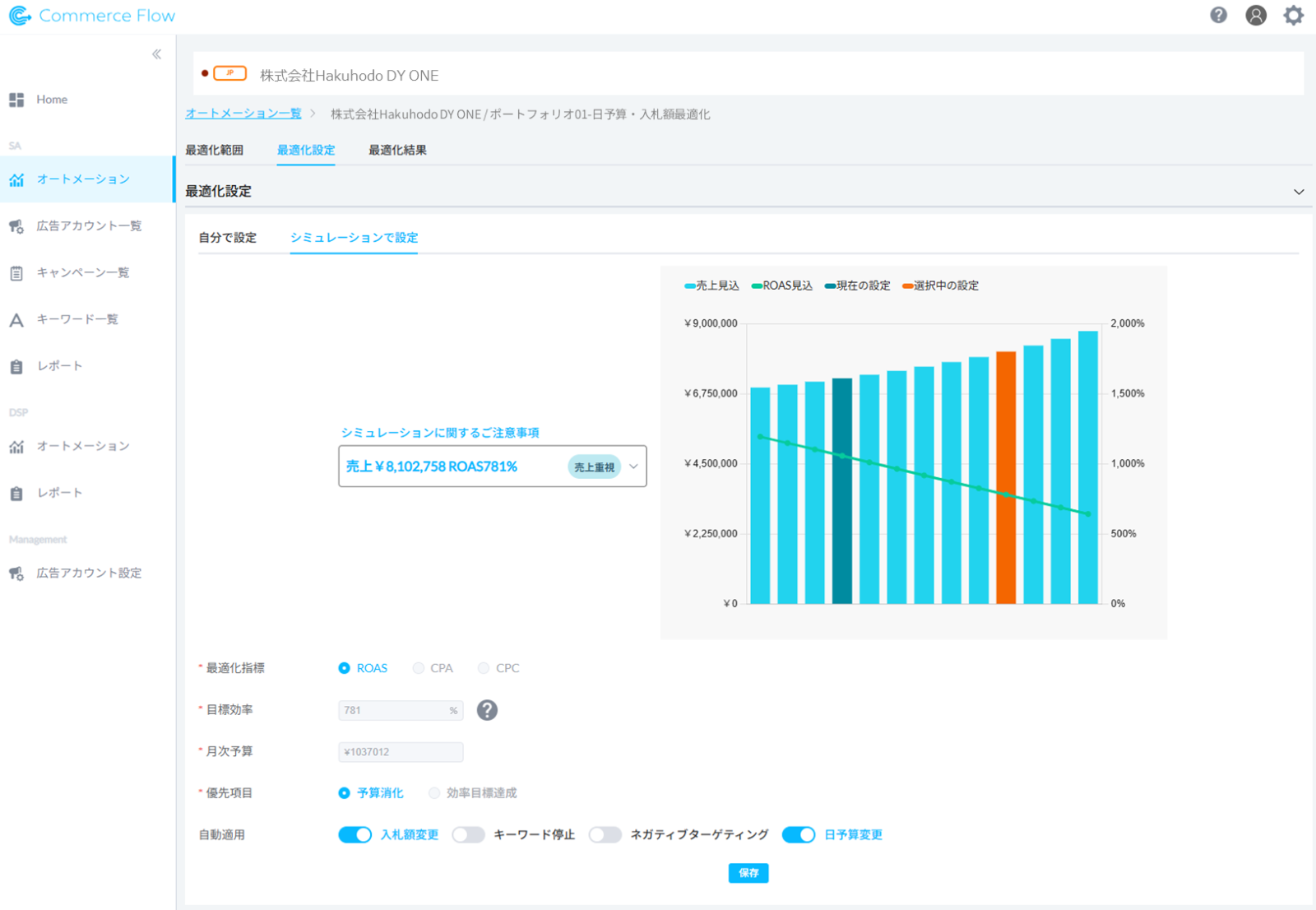Viewport: 1316px width, 910px height.
Task: Click help icon next to 目標効率 field
Action: pyautogui.click(x=487, y=710)
